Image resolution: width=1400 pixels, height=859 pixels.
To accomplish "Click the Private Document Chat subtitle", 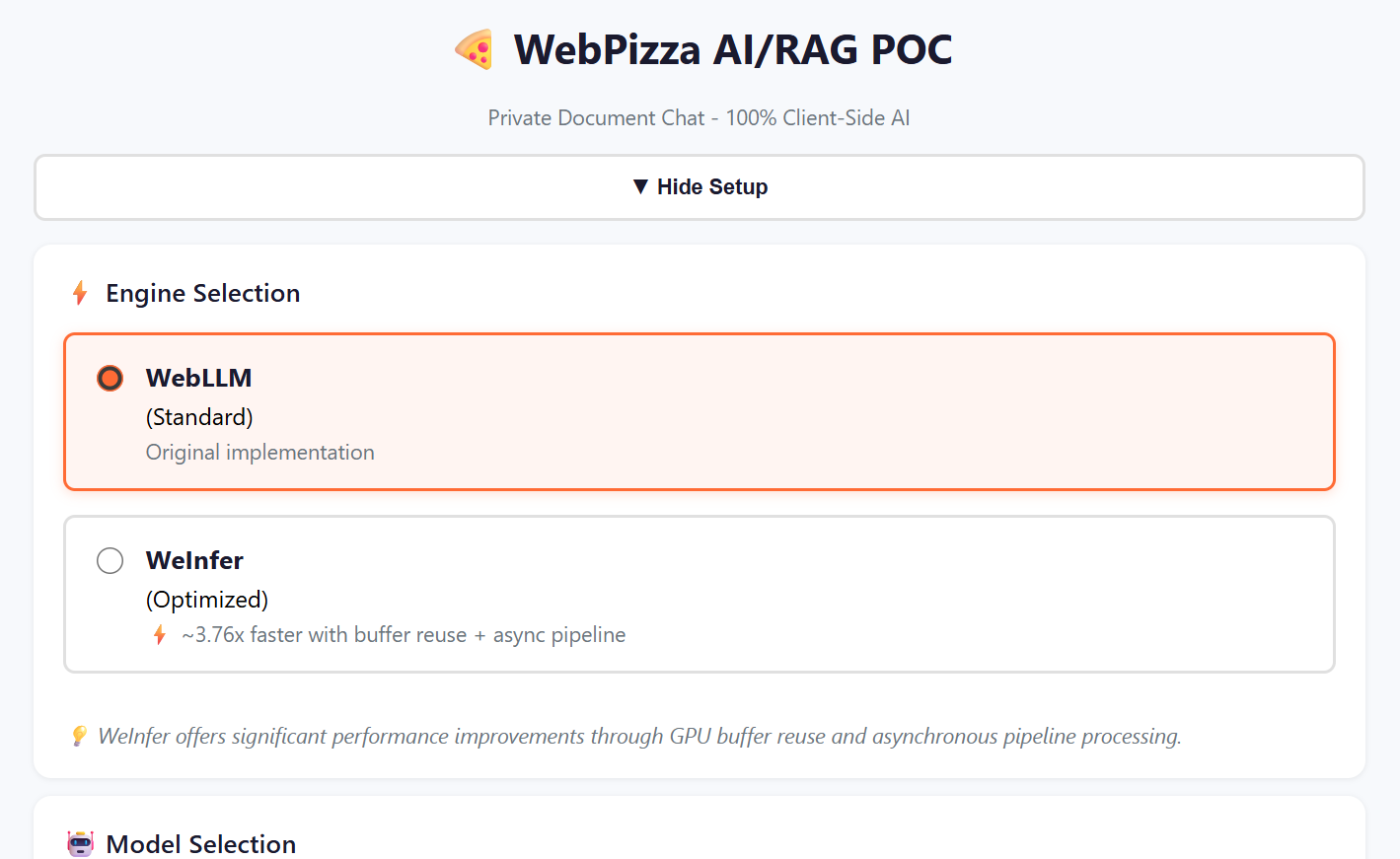I will click(x=698, y=117).
